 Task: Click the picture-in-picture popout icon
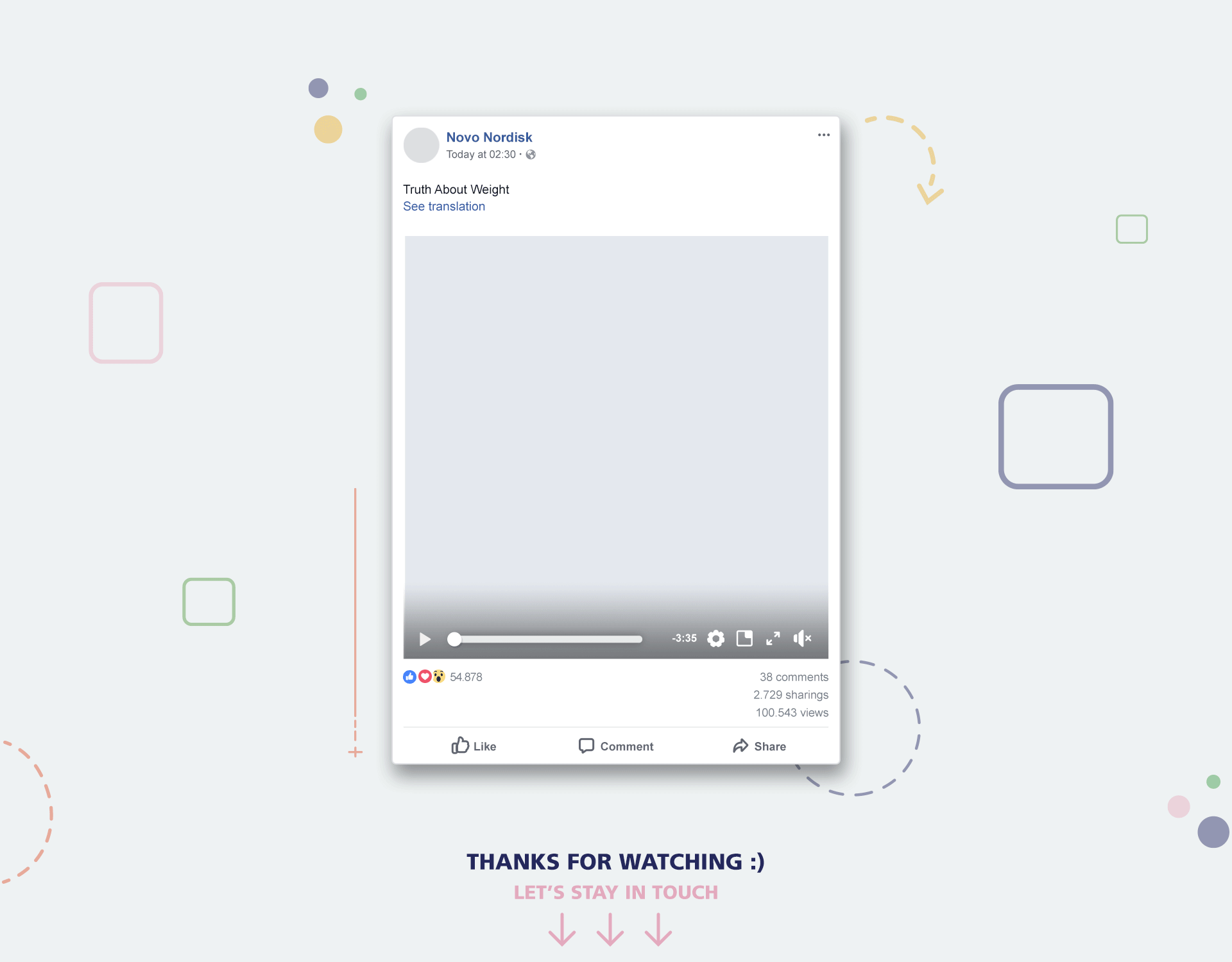(744, 639)
